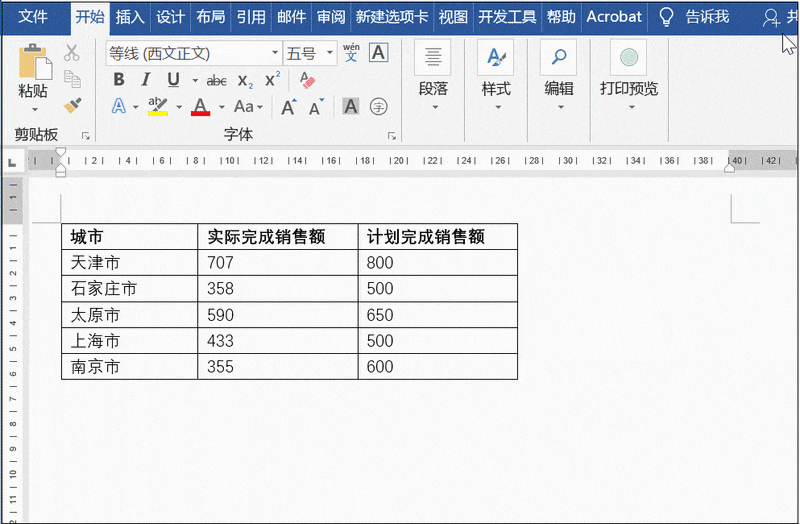
Task: Open the Clipboard pane launcher
Action: [86, 136]
